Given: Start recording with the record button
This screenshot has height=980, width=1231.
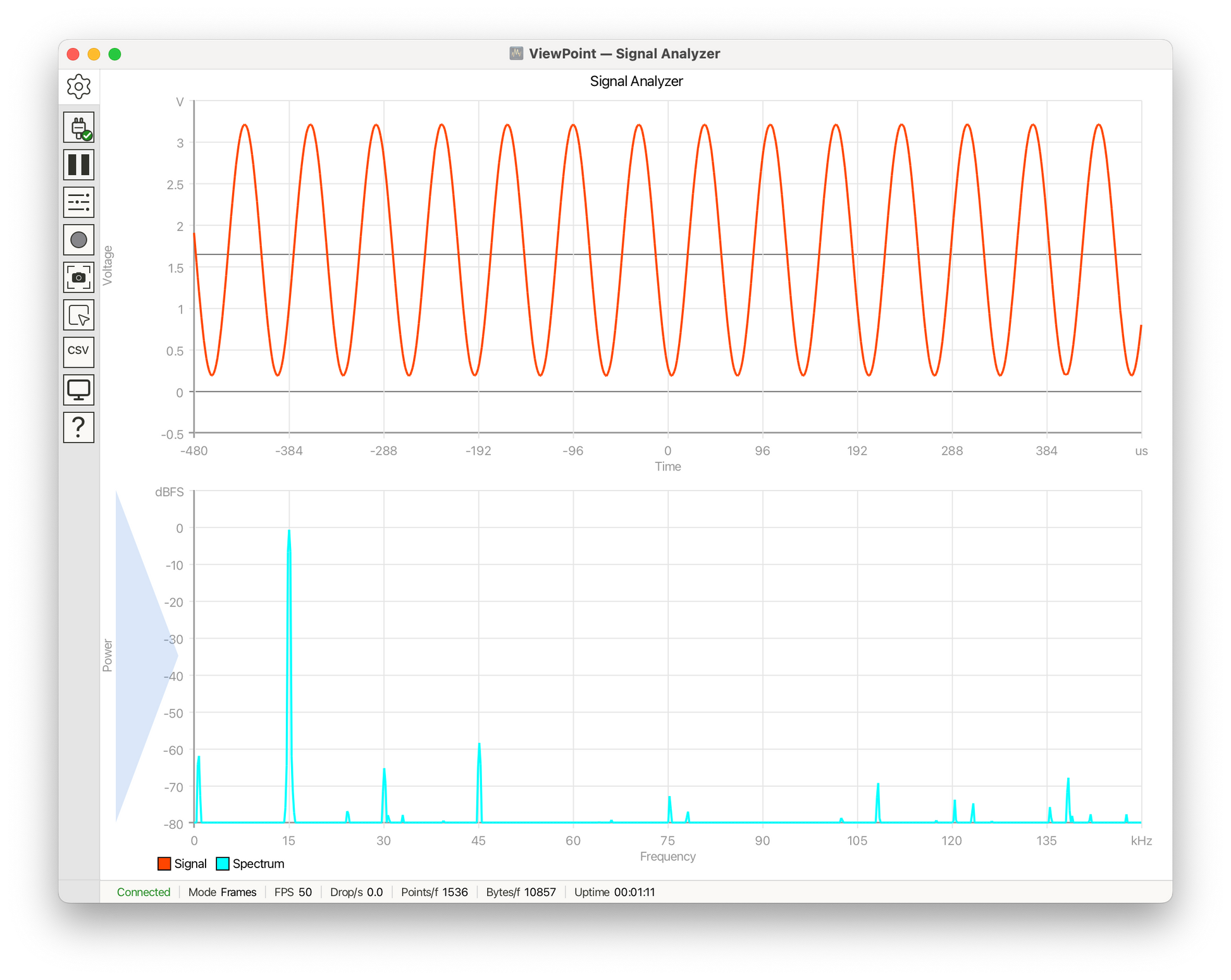Looking at the screenshot, I should point(78,240).
